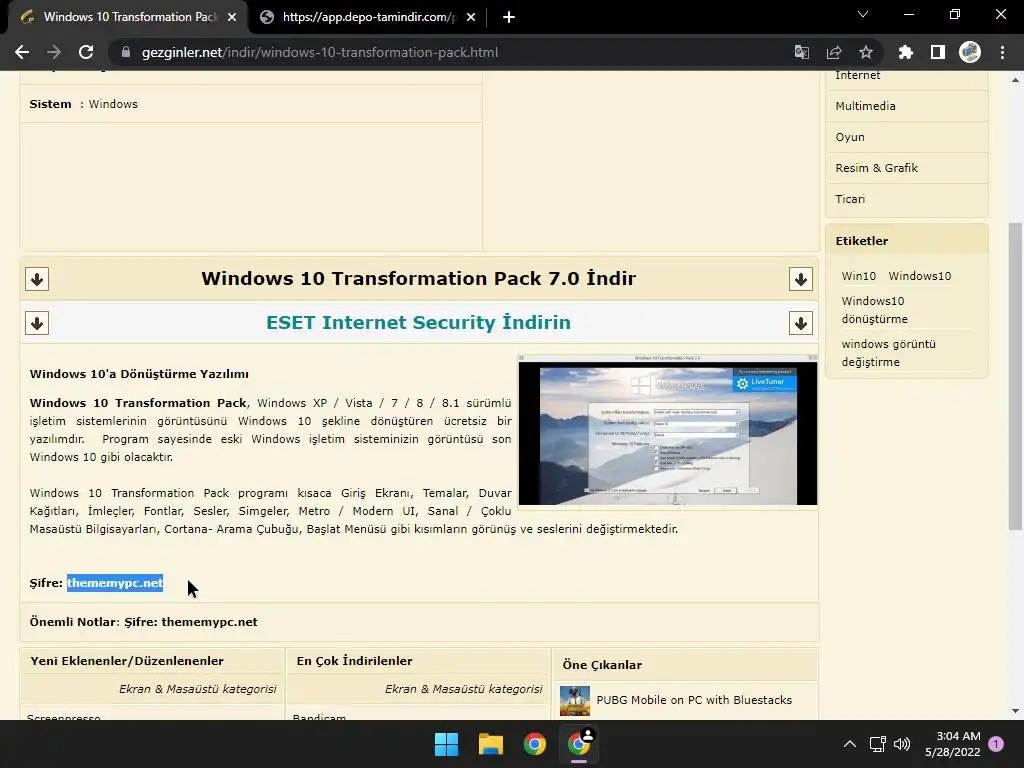Switch to the active Chrome profile window
This screenshot has width=1024, height=768.
pos(579,744)
